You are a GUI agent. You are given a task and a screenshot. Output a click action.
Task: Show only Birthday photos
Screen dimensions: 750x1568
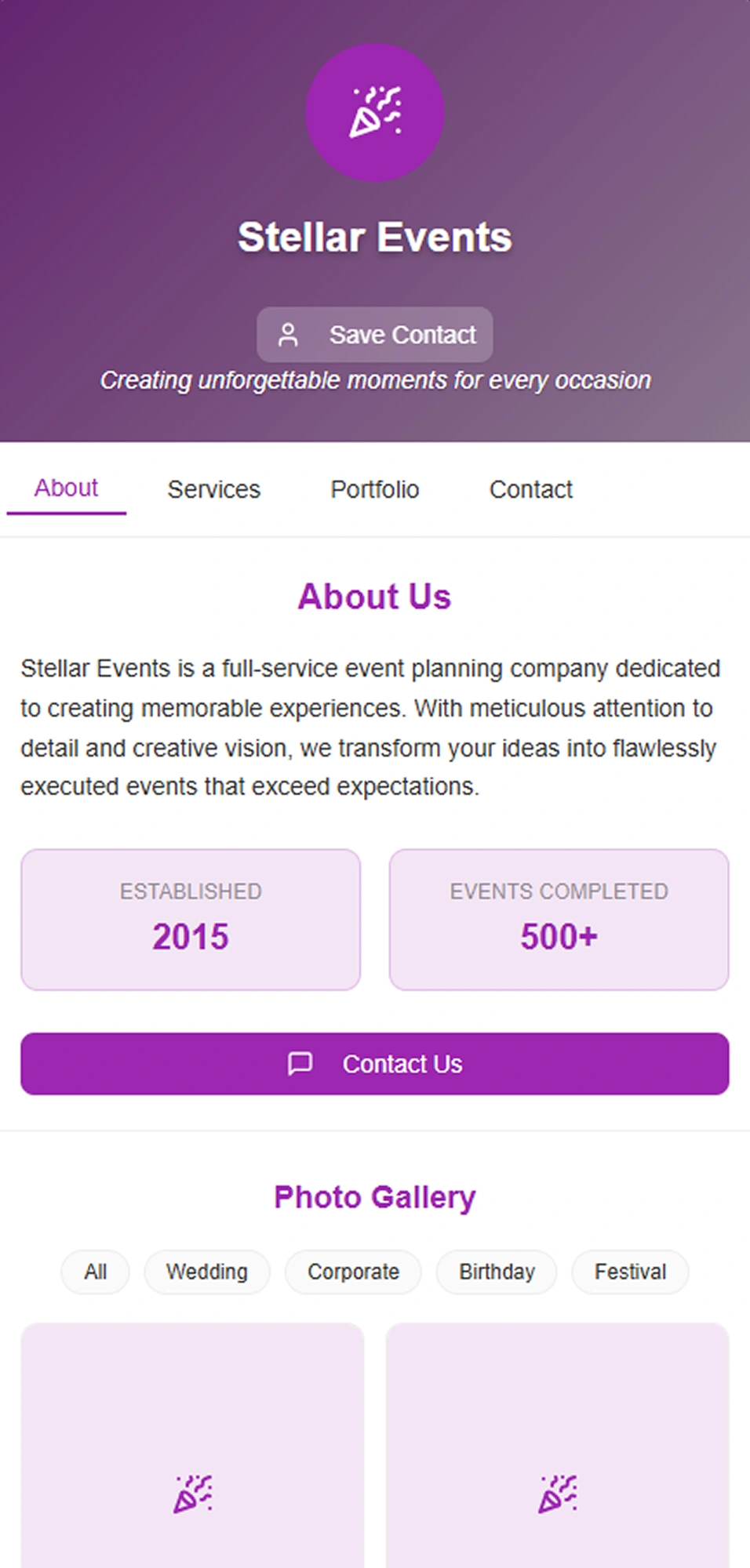[497, 1272]
